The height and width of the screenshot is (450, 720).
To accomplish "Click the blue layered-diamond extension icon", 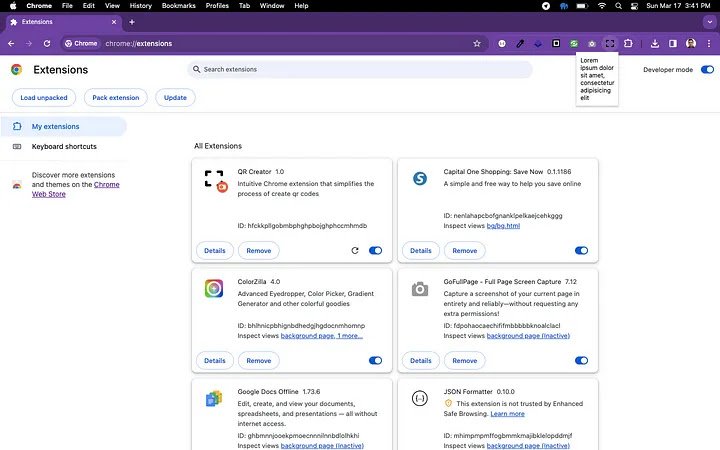I will tap(538, 44).
